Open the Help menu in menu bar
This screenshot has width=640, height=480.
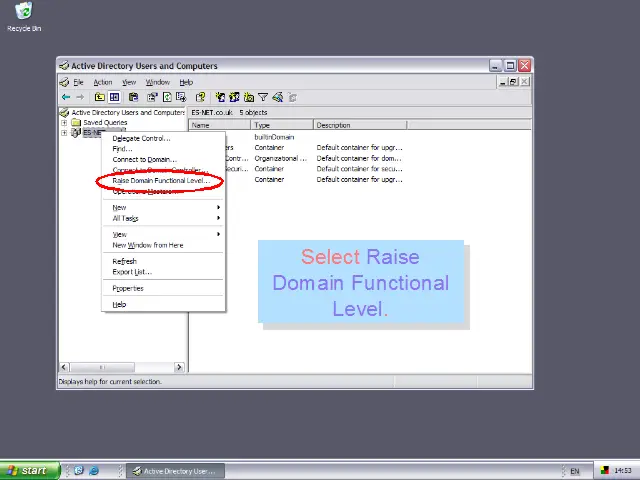point(186,82)
